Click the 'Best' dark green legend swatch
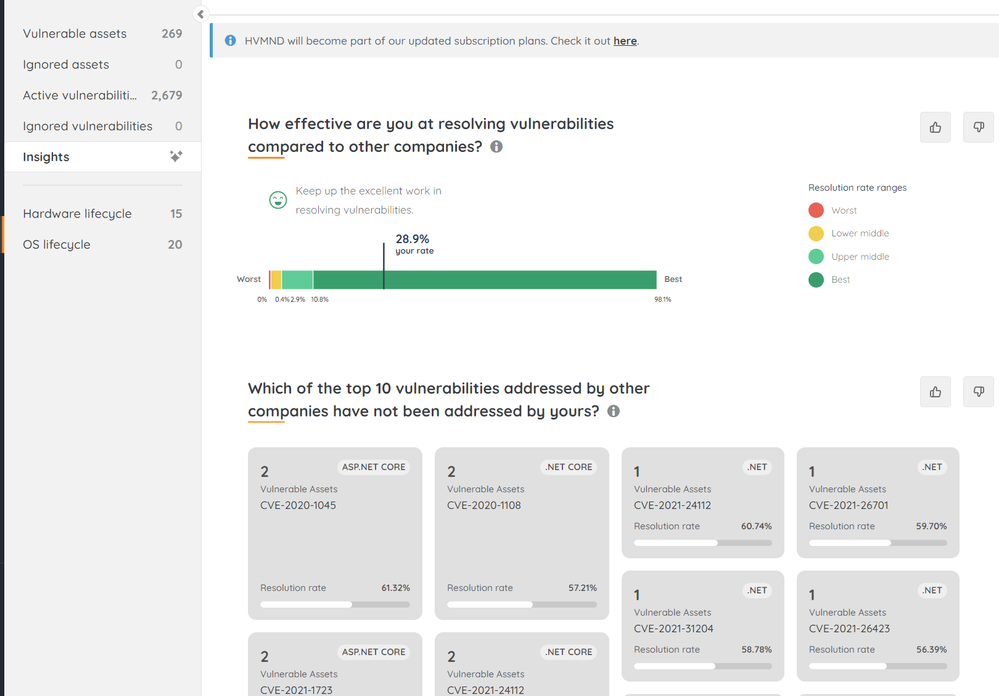This screenshot has width=999, height=696. coord(816,280)
